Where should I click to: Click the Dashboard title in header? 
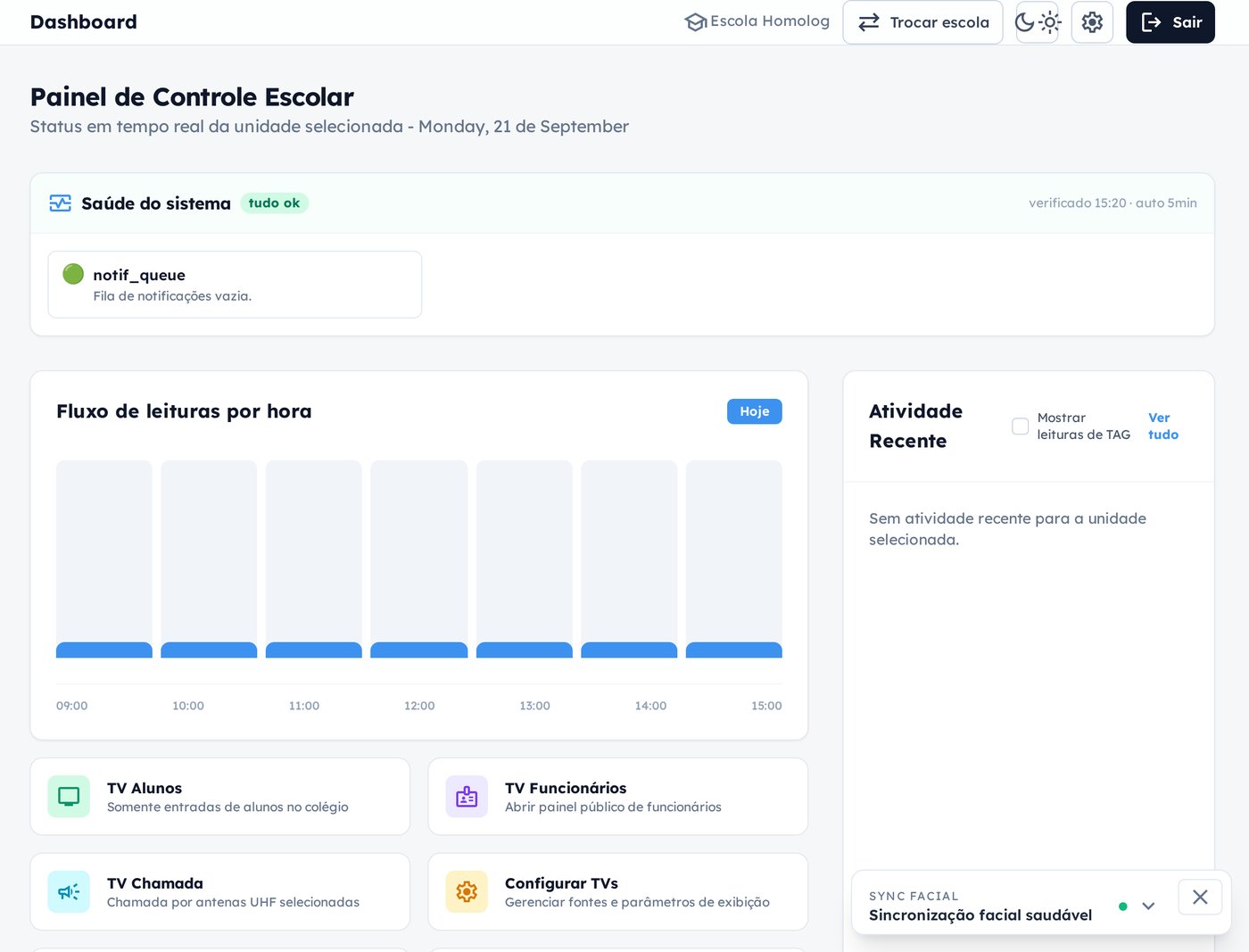[x=84, y=22]
